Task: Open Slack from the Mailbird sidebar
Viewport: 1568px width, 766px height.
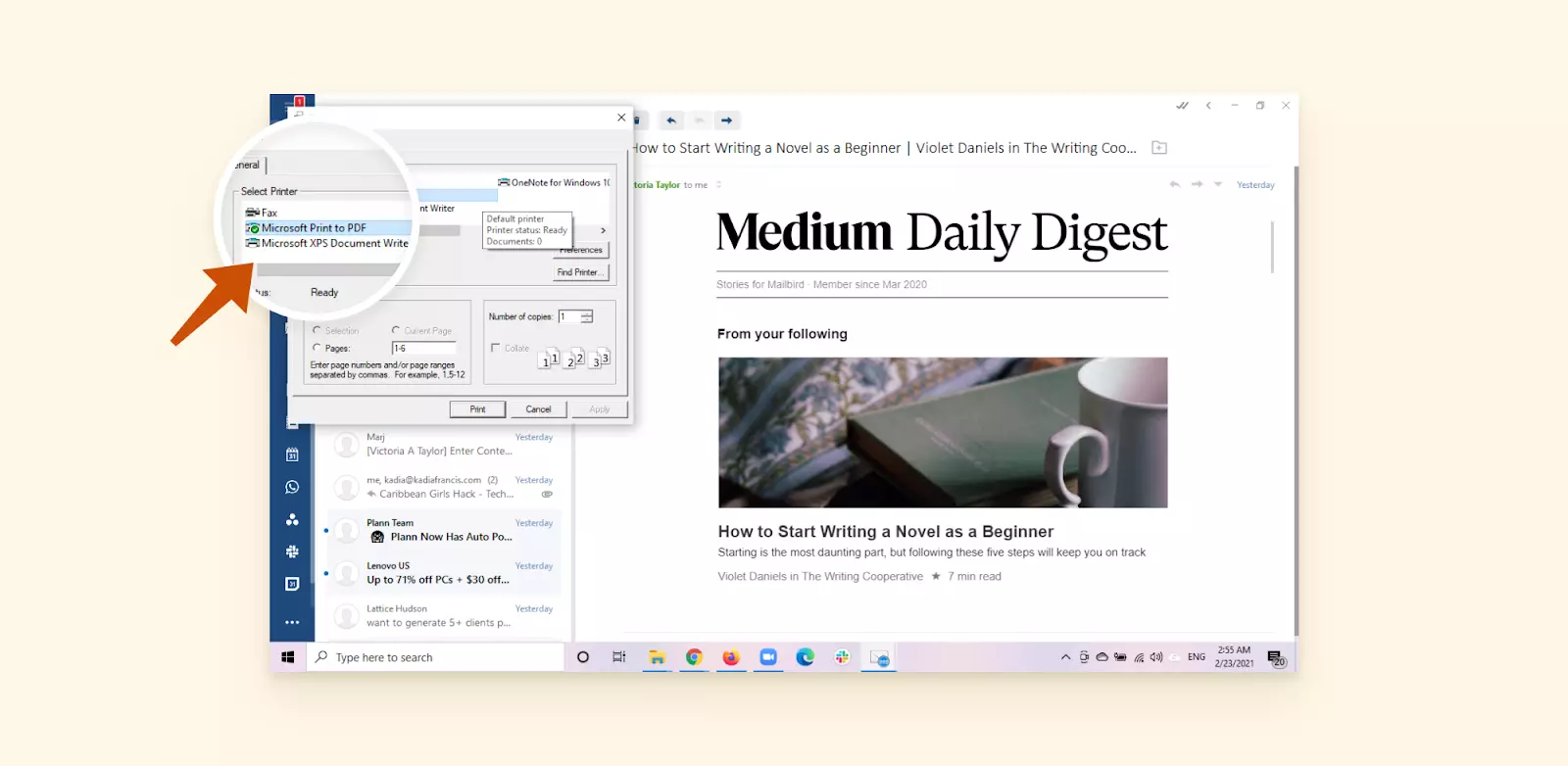Action: pyautogui.click(x=292, y=551)
